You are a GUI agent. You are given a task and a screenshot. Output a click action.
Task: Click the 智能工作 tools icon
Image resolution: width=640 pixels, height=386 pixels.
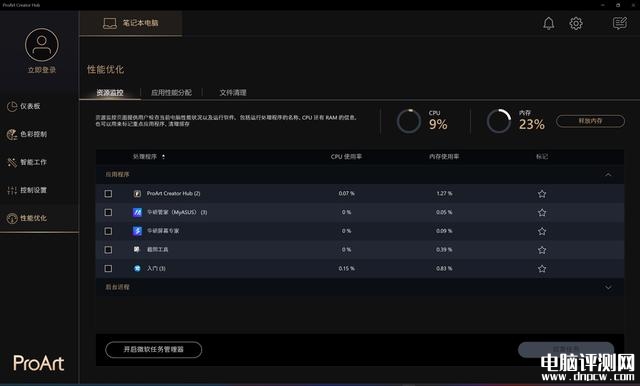click(12, 162)
